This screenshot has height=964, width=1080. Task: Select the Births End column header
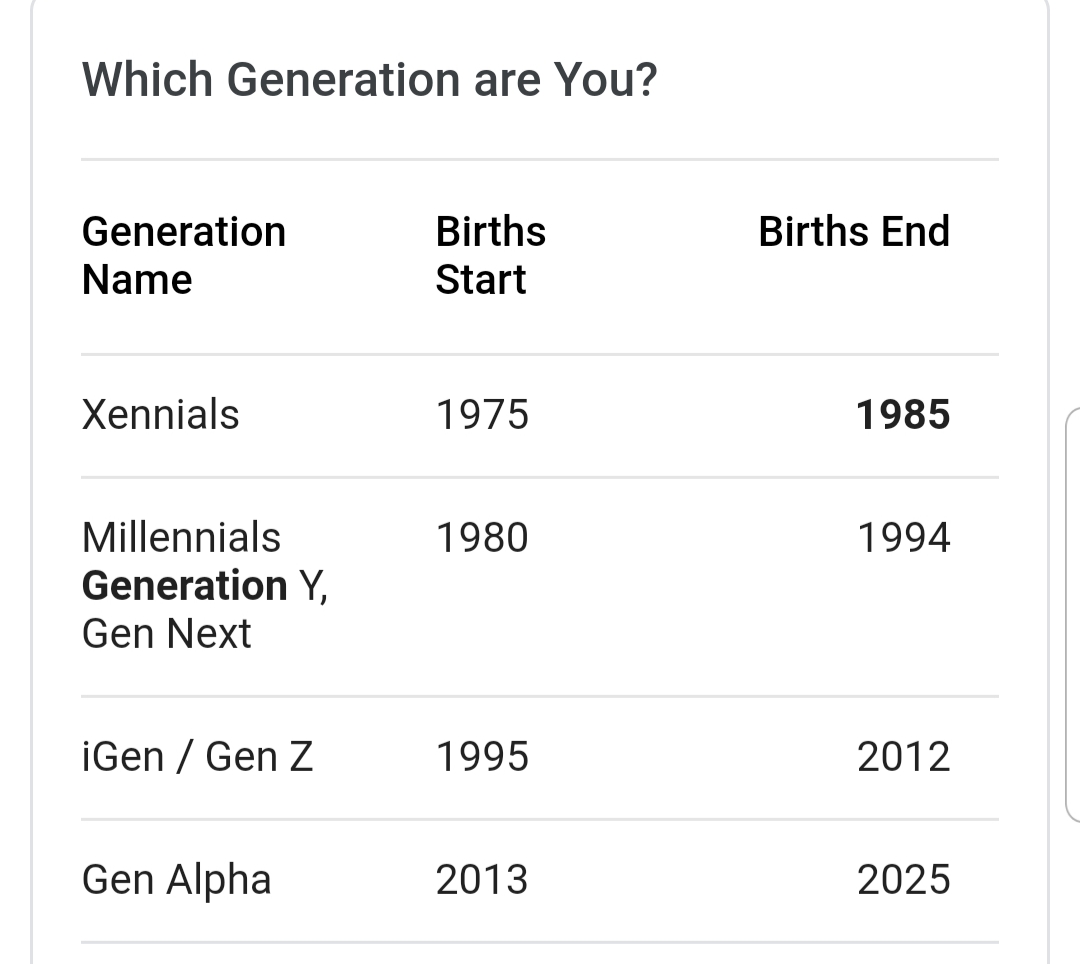click(854, 231)
